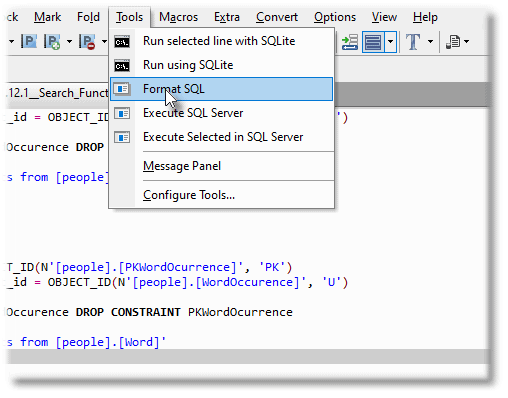Toggle the word wrap lines button
Image resolution: width=508 pixels, height=398 pixels.
[x=373, y=42]
